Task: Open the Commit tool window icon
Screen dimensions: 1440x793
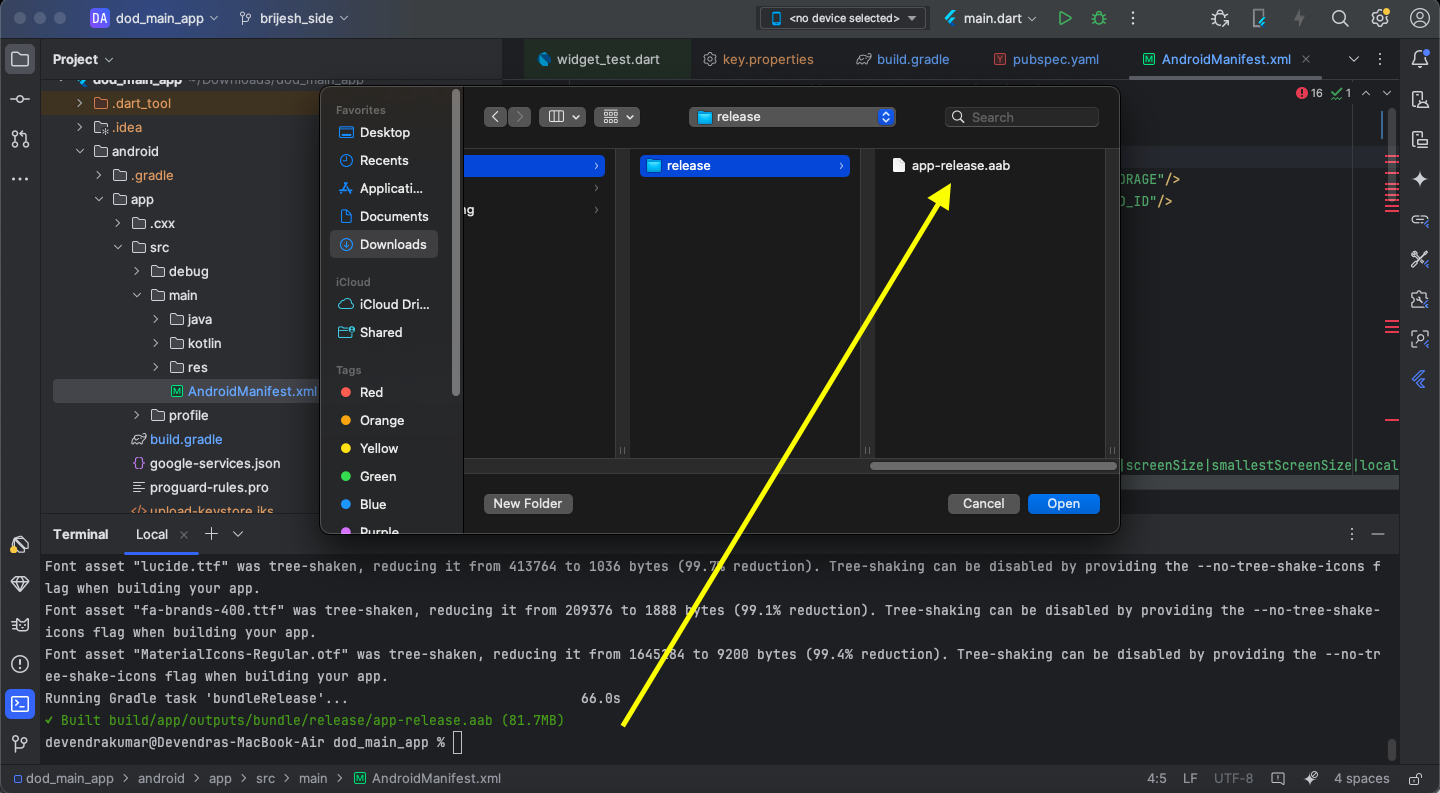Action: [20, 99]
